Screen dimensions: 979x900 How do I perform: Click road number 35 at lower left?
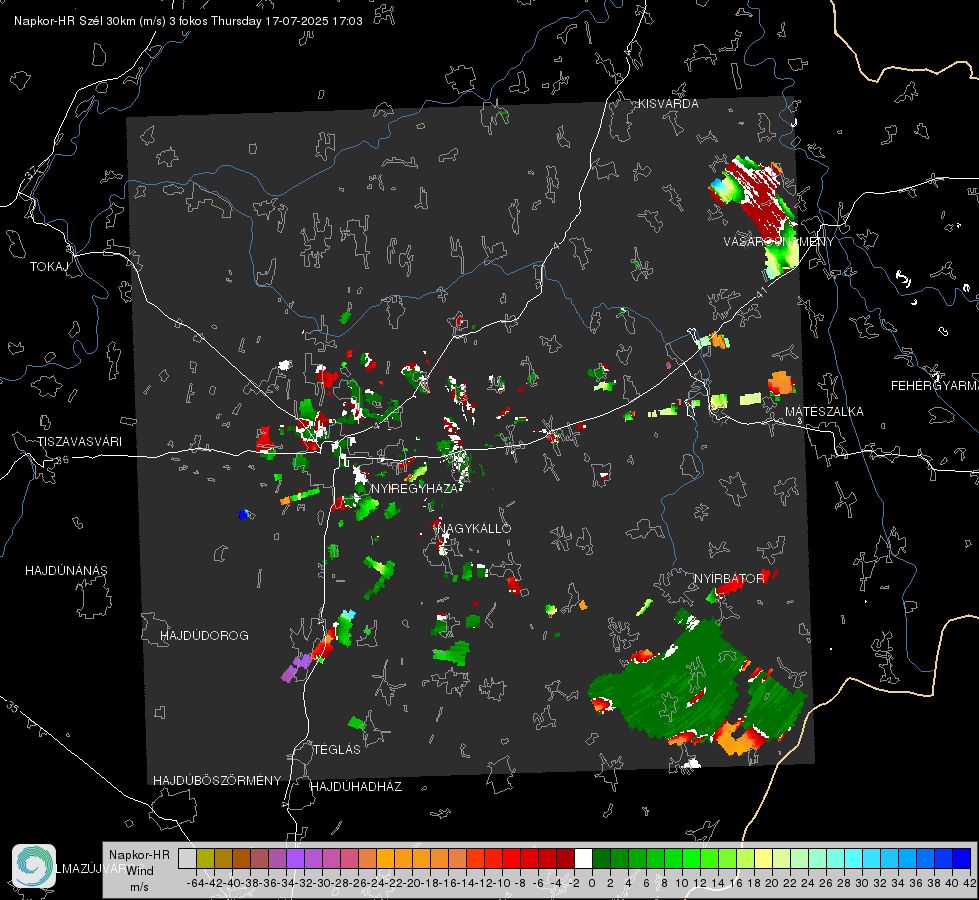click(x=13, y=706)
